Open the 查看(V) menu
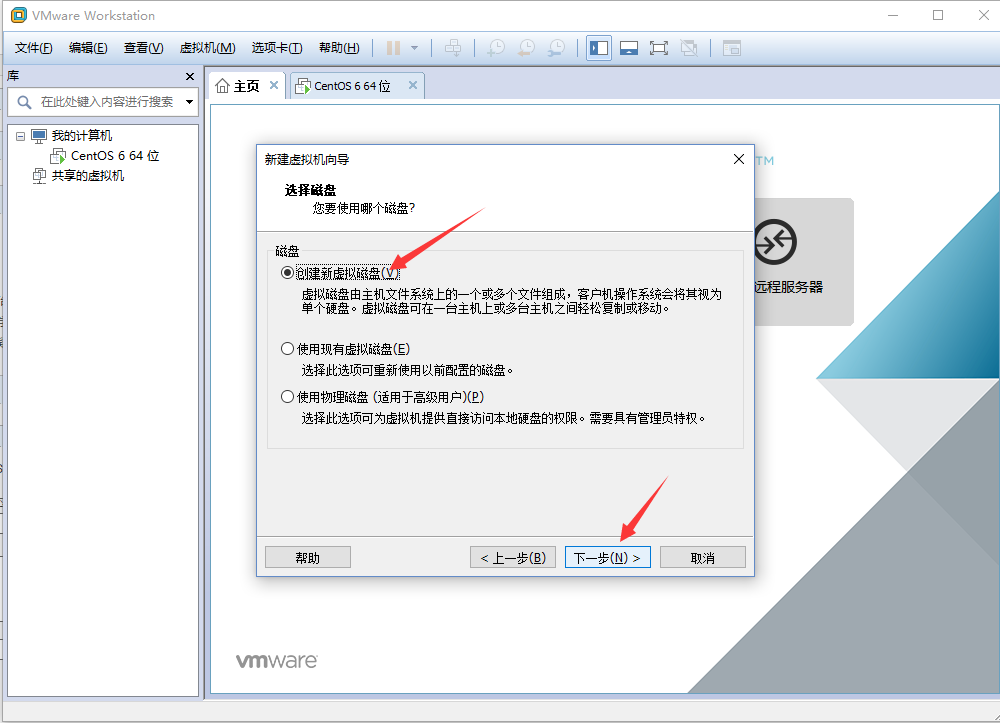1000x723 pixels. (x=143, y=48)
